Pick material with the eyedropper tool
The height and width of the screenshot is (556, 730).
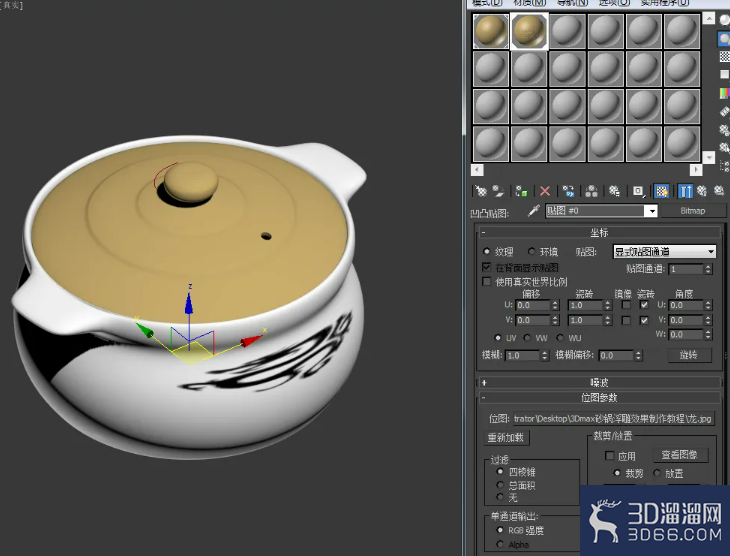coord(534,211)
